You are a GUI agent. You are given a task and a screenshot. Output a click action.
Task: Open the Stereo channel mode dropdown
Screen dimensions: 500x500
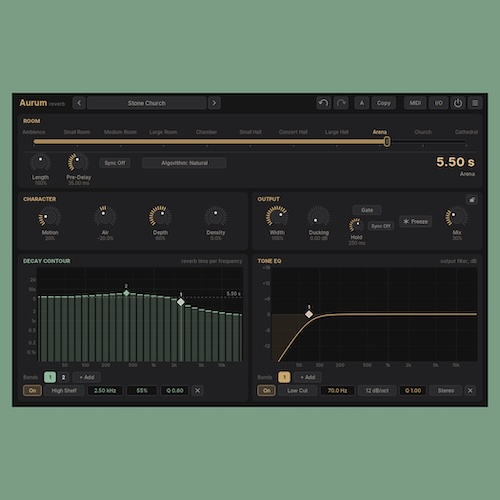(x=446, y=390)
